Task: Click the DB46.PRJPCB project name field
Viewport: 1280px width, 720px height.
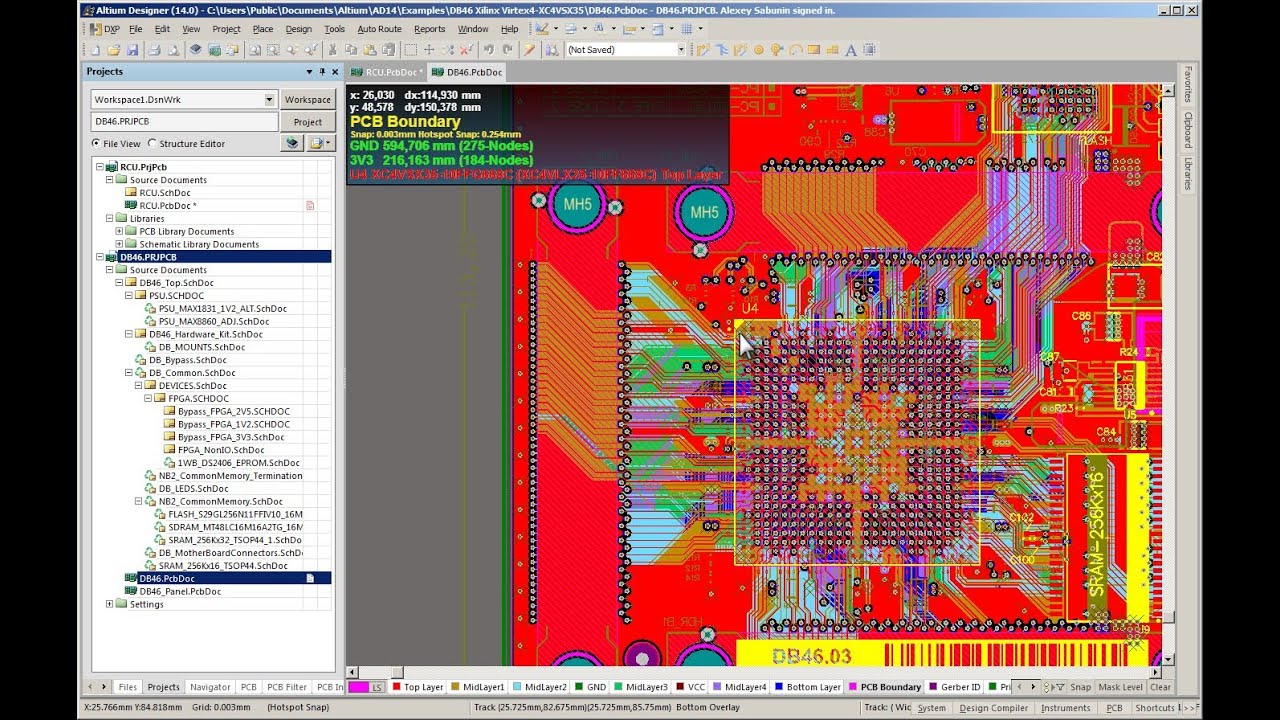Action: coord(184,122)
